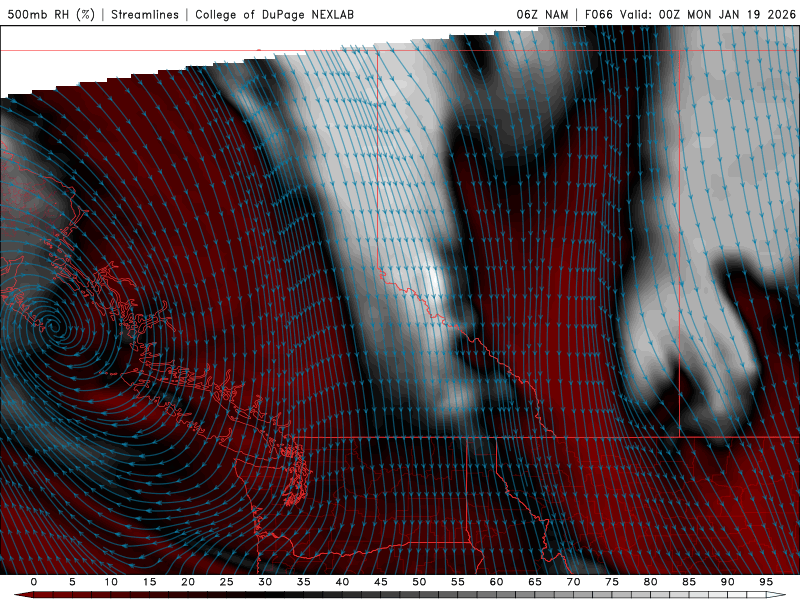Viewport: 800px width, 600px height.
Task: Click the '55' colorbar label
Action: pos(458,582)
